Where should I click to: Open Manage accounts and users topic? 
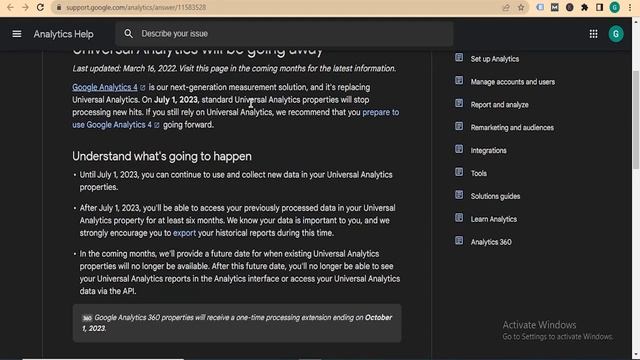[513, 82]
